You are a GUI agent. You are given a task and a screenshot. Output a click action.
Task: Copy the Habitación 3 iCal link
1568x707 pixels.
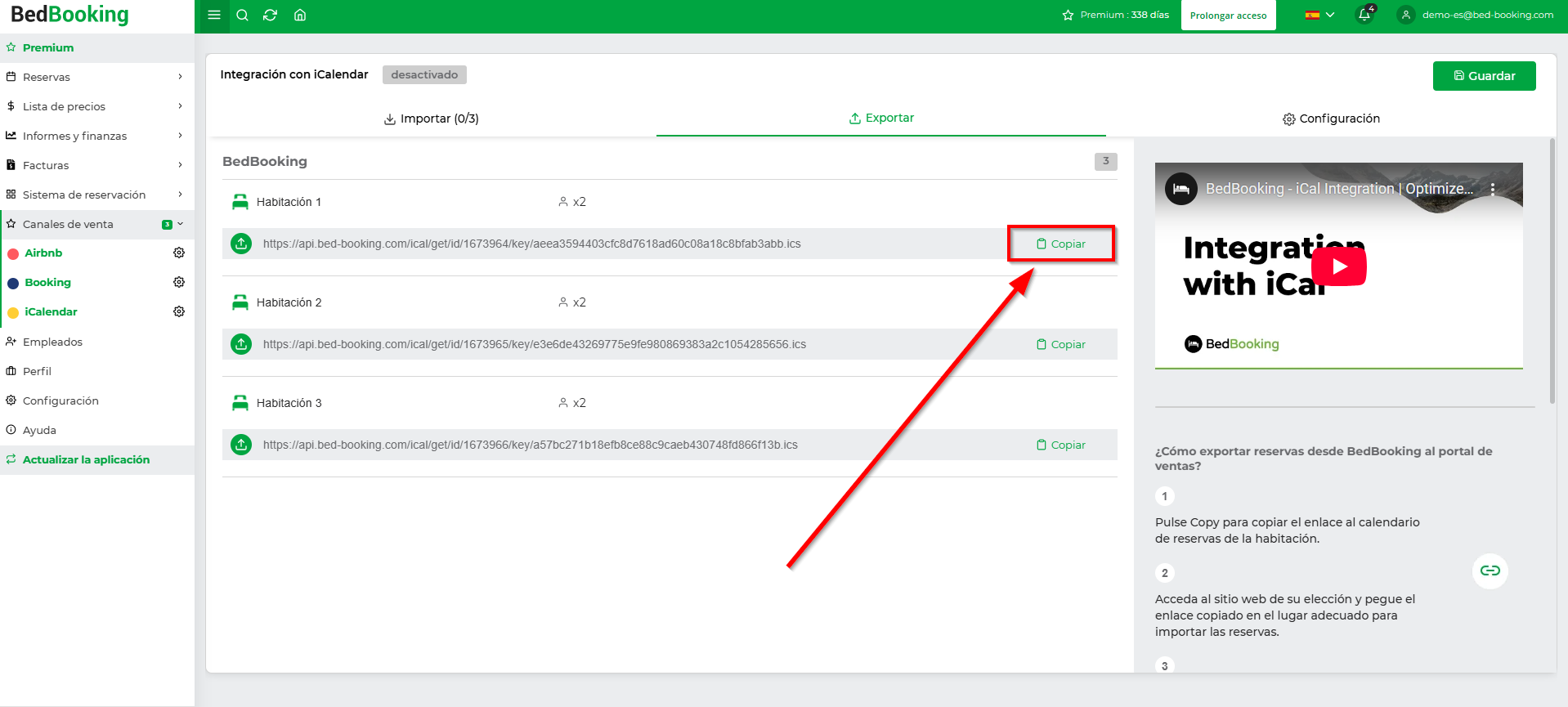point(1061,445)
